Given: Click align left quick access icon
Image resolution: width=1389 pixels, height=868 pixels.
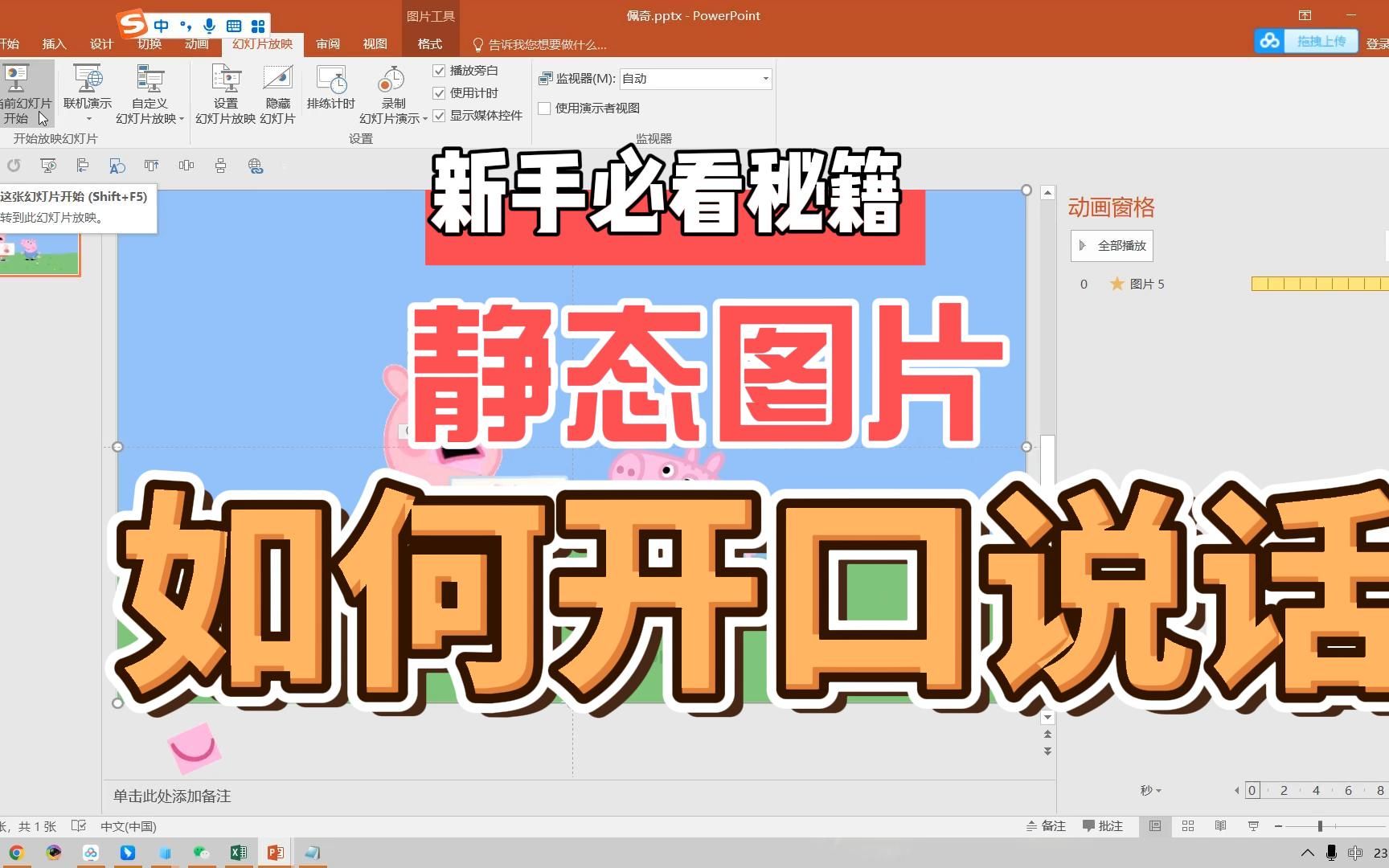Looking at the screenshot, I should [x=82, y=166].
